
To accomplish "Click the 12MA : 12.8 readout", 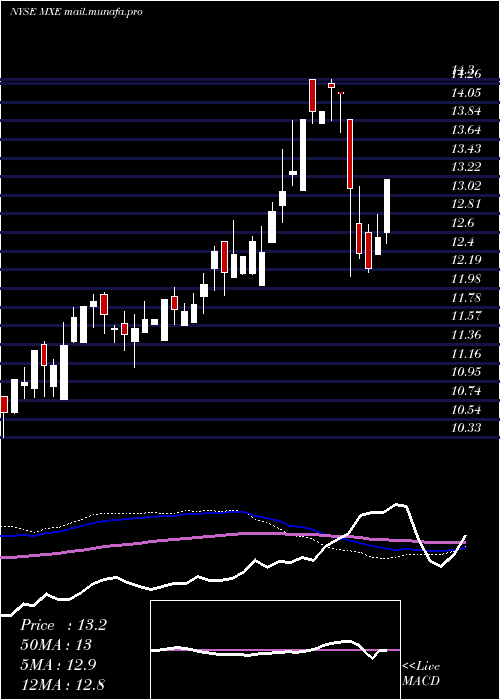I will click(x=62, y=684).
